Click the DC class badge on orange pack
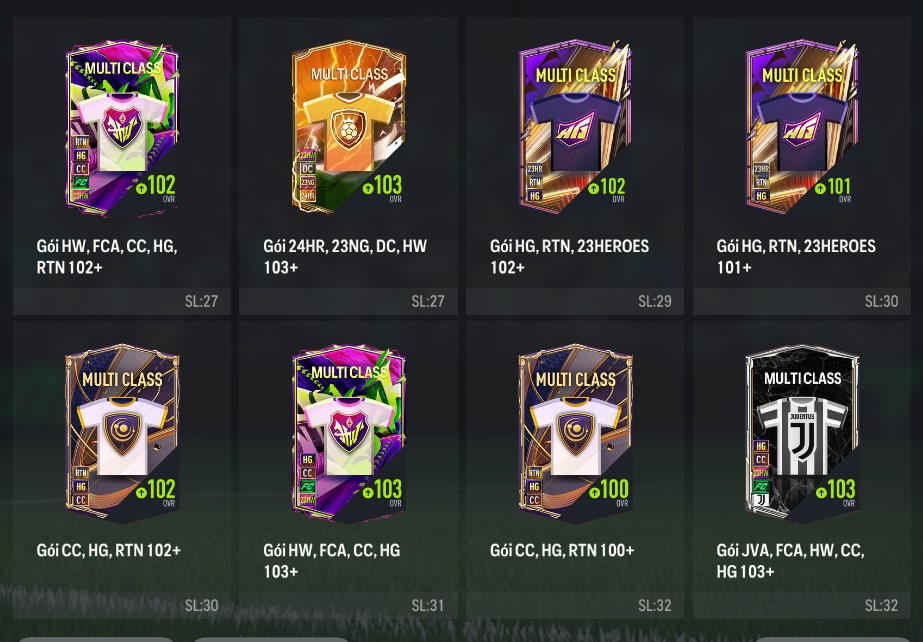This screenshot has width=923, height=642. (x=307, y=169)
